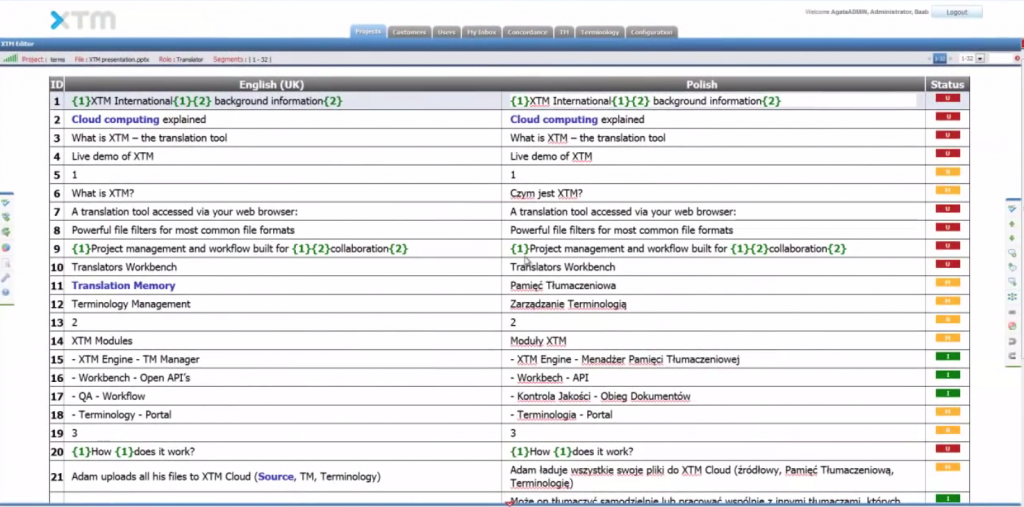
Task: Open the Configuration tab
Action: click(x=652, y=32)
